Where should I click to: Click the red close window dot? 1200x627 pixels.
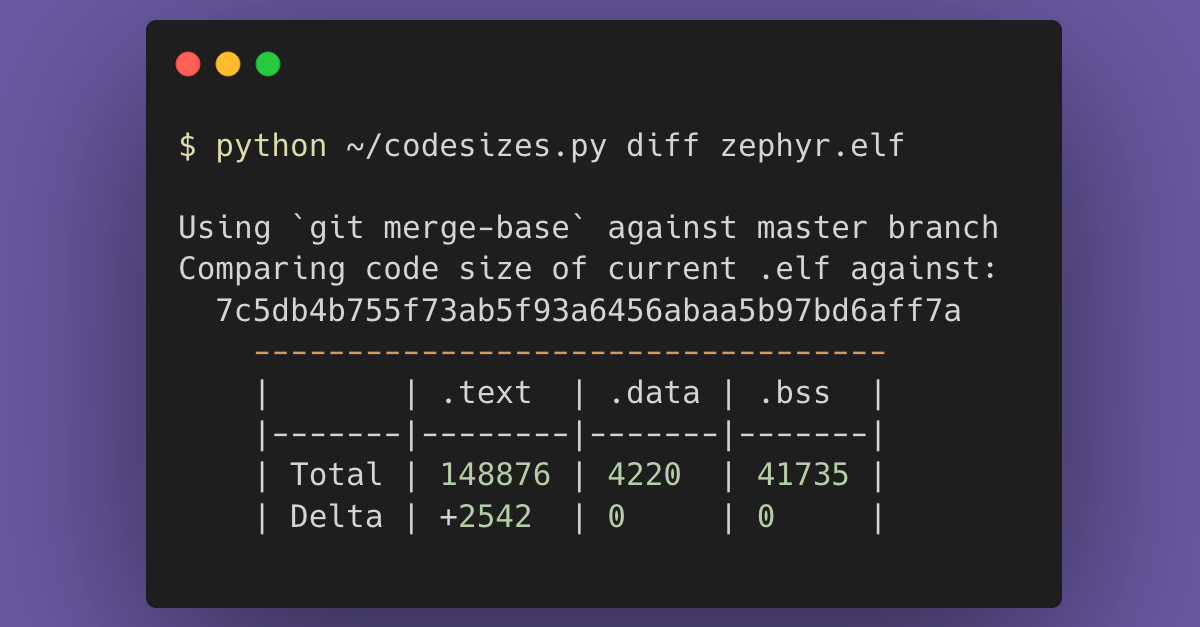pyautogui.click(x=188, y=64)
